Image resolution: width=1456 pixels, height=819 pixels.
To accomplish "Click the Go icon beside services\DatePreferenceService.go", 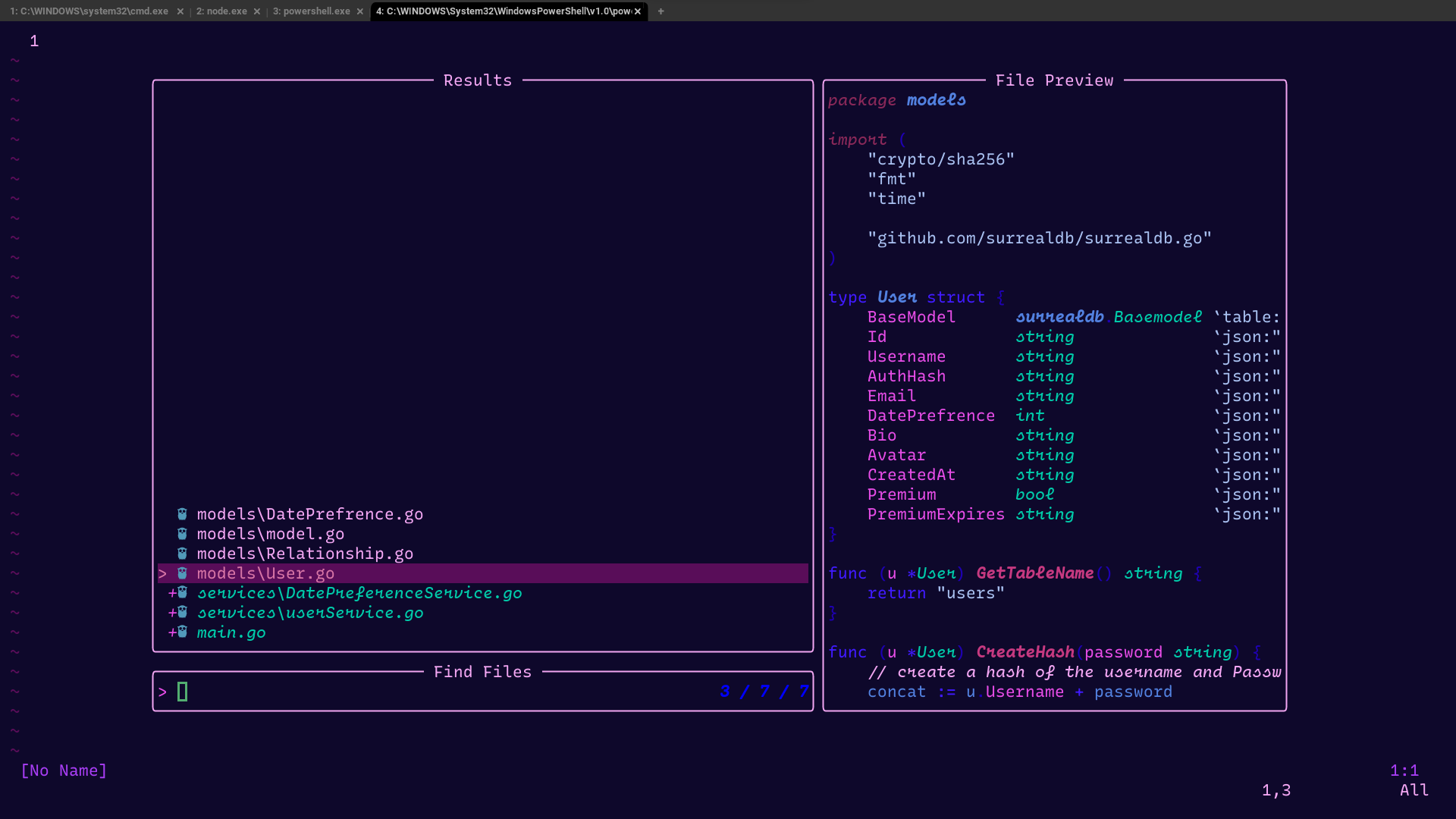I will pyautogui.click(x=182, y=593).
